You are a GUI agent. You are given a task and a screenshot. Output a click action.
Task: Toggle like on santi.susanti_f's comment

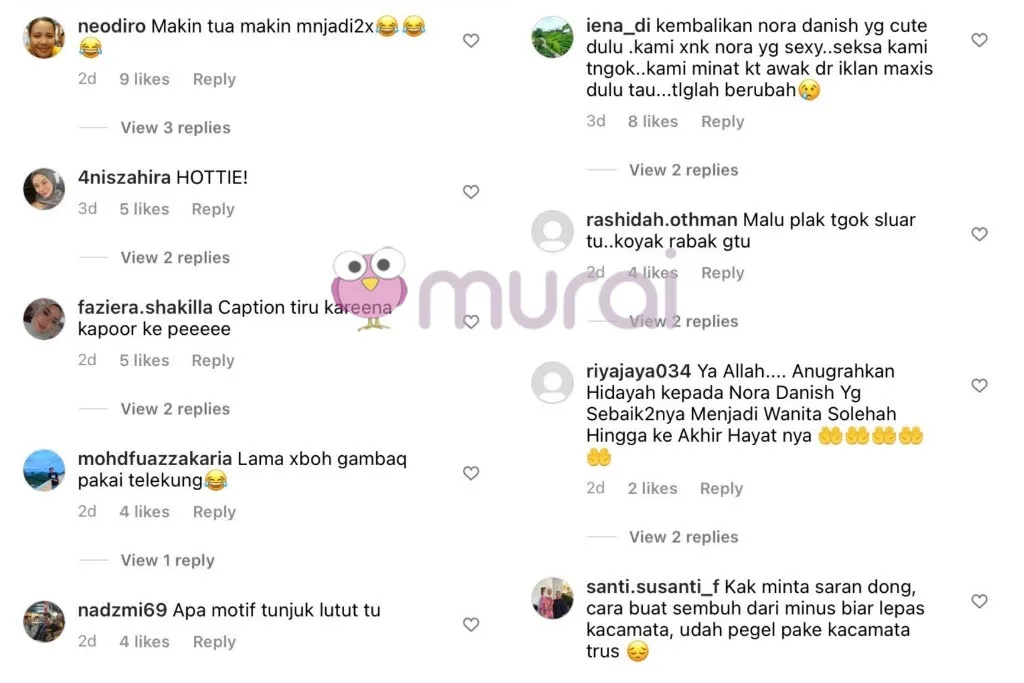[980, 601]
